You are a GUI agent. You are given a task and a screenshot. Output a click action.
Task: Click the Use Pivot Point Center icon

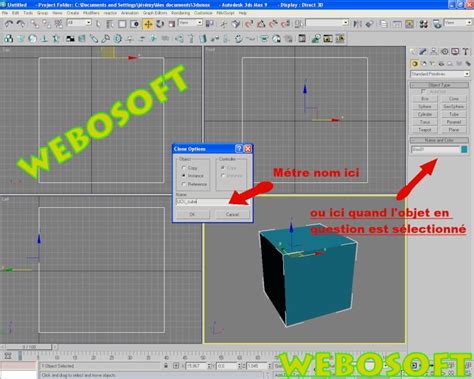209,24
